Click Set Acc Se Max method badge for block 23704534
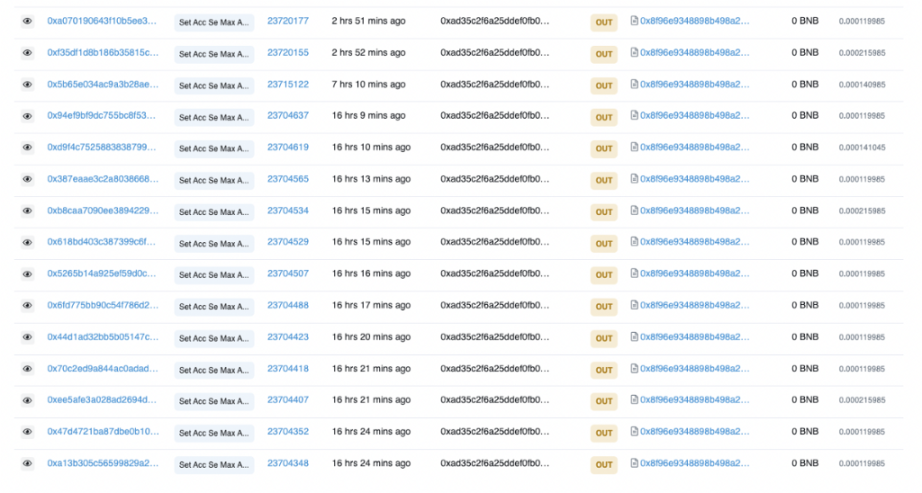This screenshot has height=493, width=922. [x=215, y=212]
